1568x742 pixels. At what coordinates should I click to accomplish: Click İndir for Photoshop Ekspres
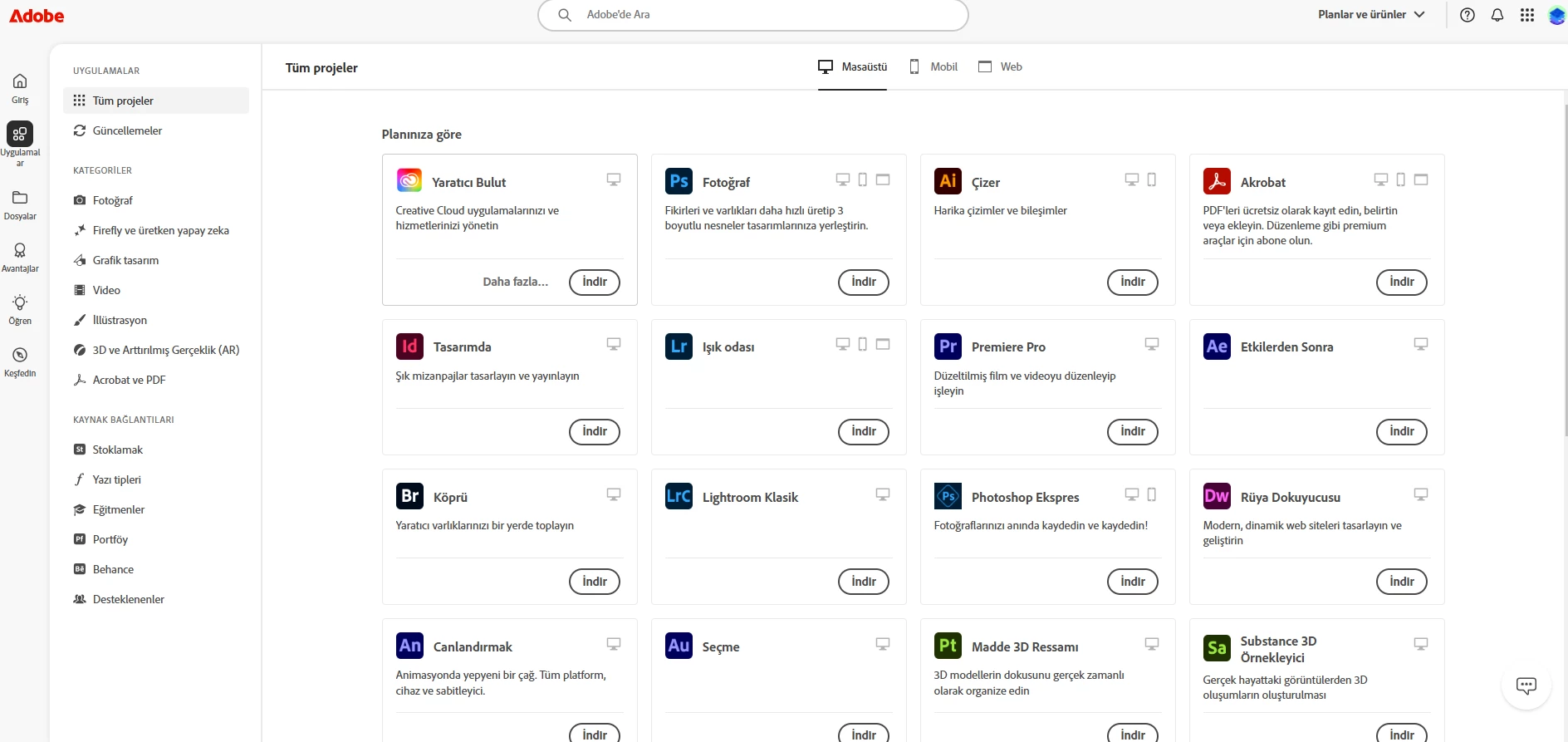coord(1133,582)
